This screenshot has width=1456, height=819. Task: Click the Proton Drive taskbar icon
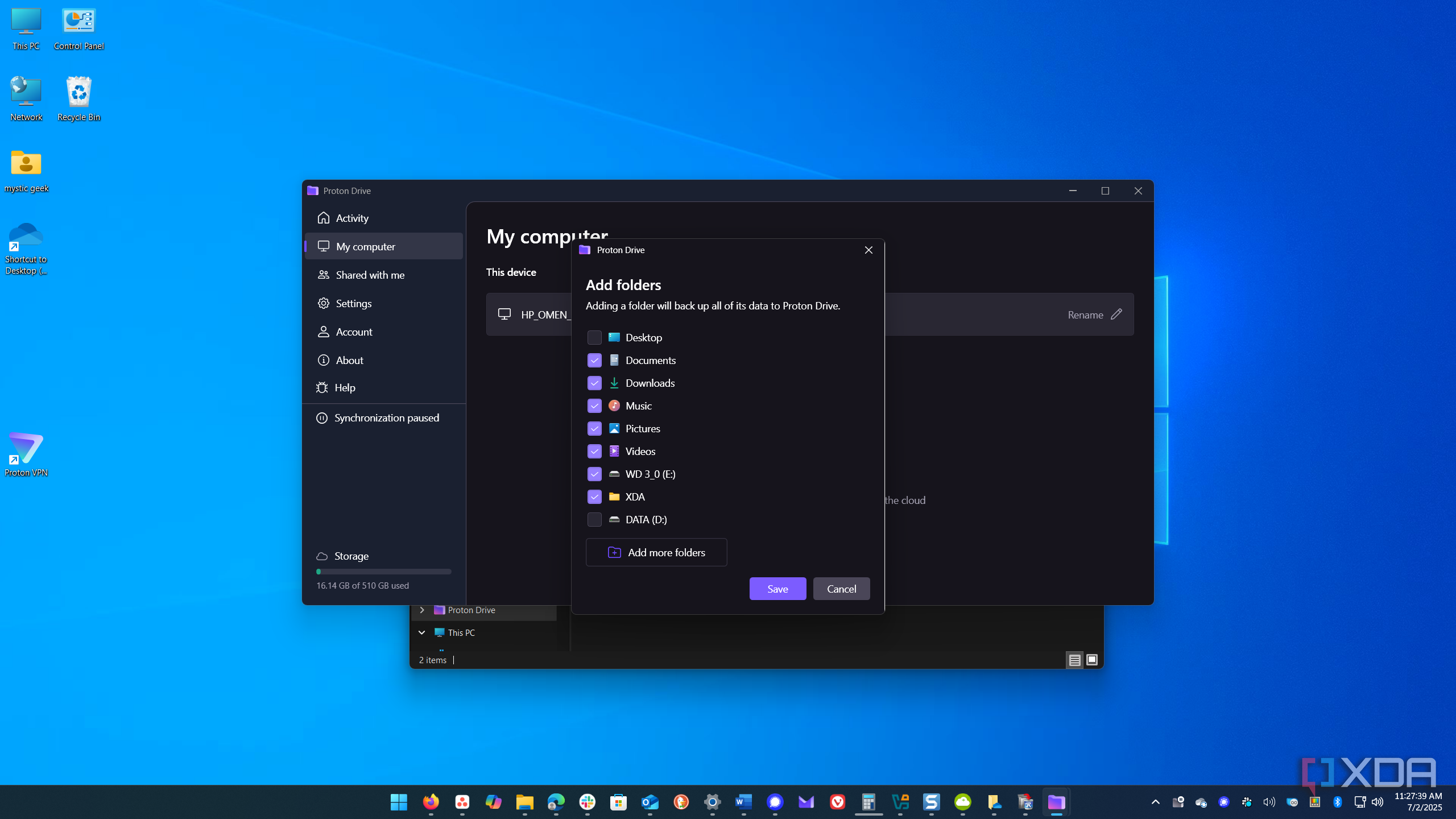[x=1056, y=802]
